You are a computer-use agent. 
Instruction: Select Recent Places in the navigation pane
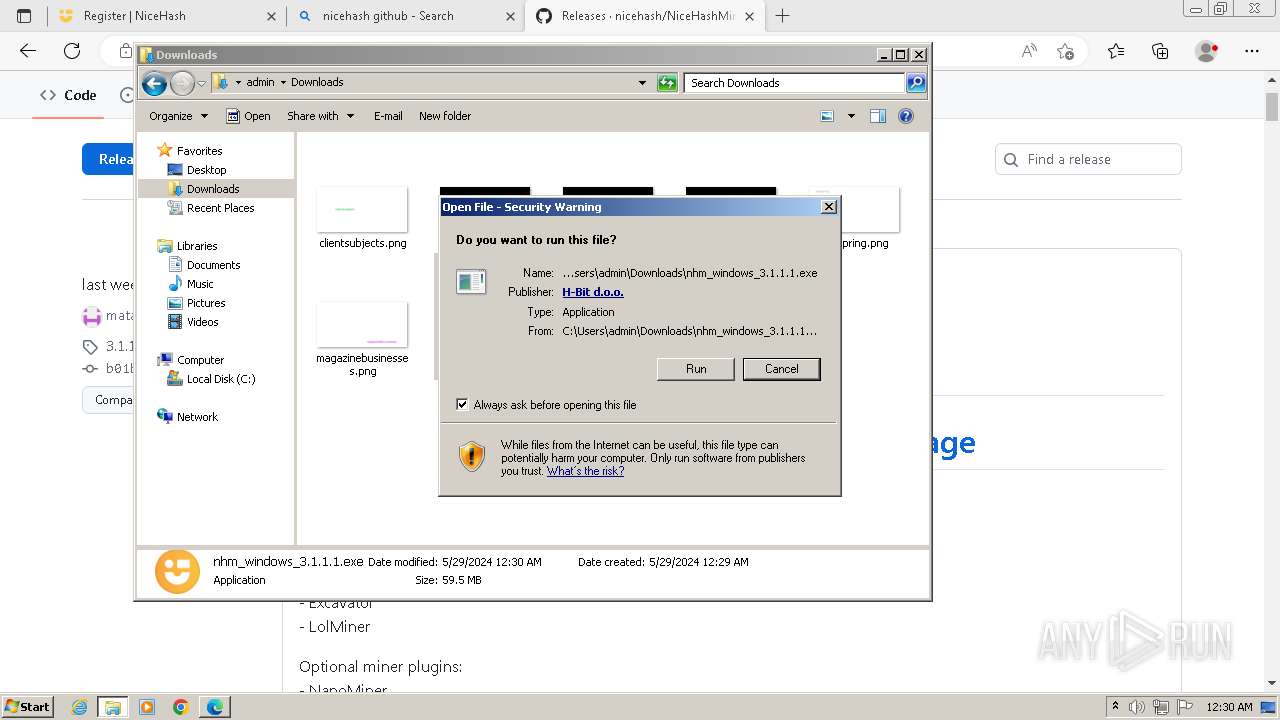[x=220, y=208]
